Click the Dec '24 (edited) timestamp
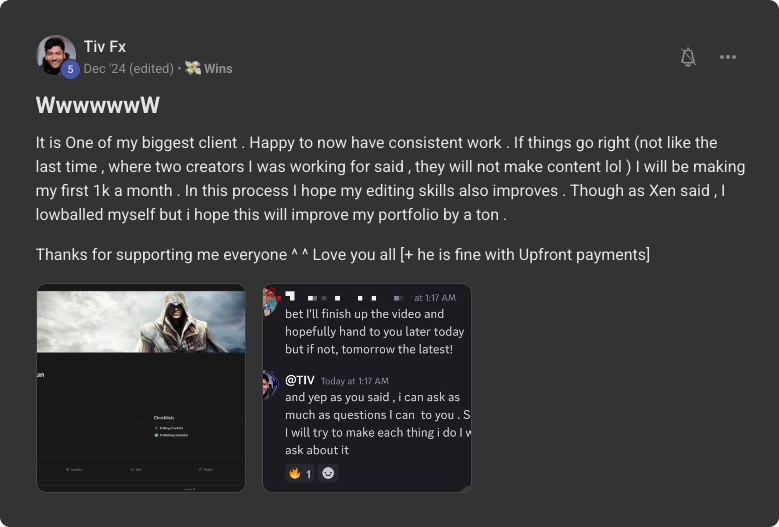Screen dimensions: 779x527 129,69
